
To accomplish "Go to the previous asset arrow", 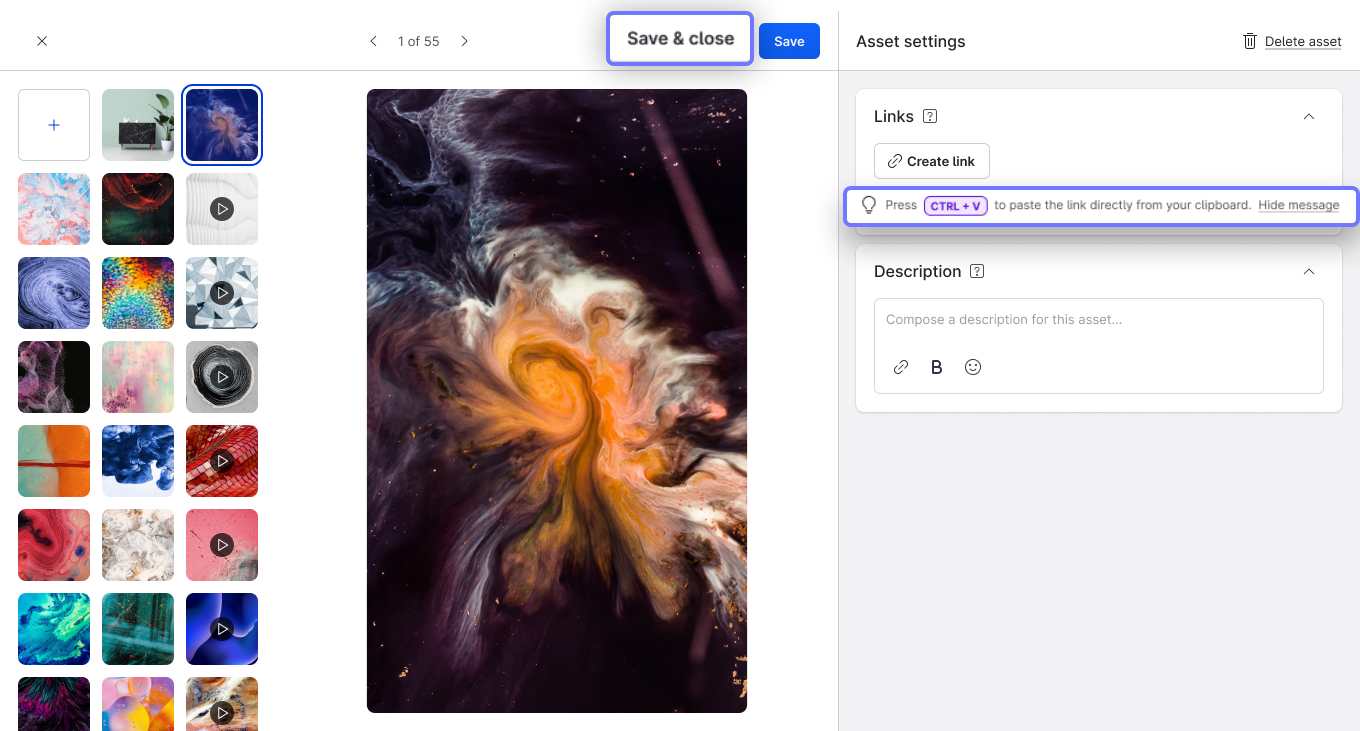I will coord(373,41).
